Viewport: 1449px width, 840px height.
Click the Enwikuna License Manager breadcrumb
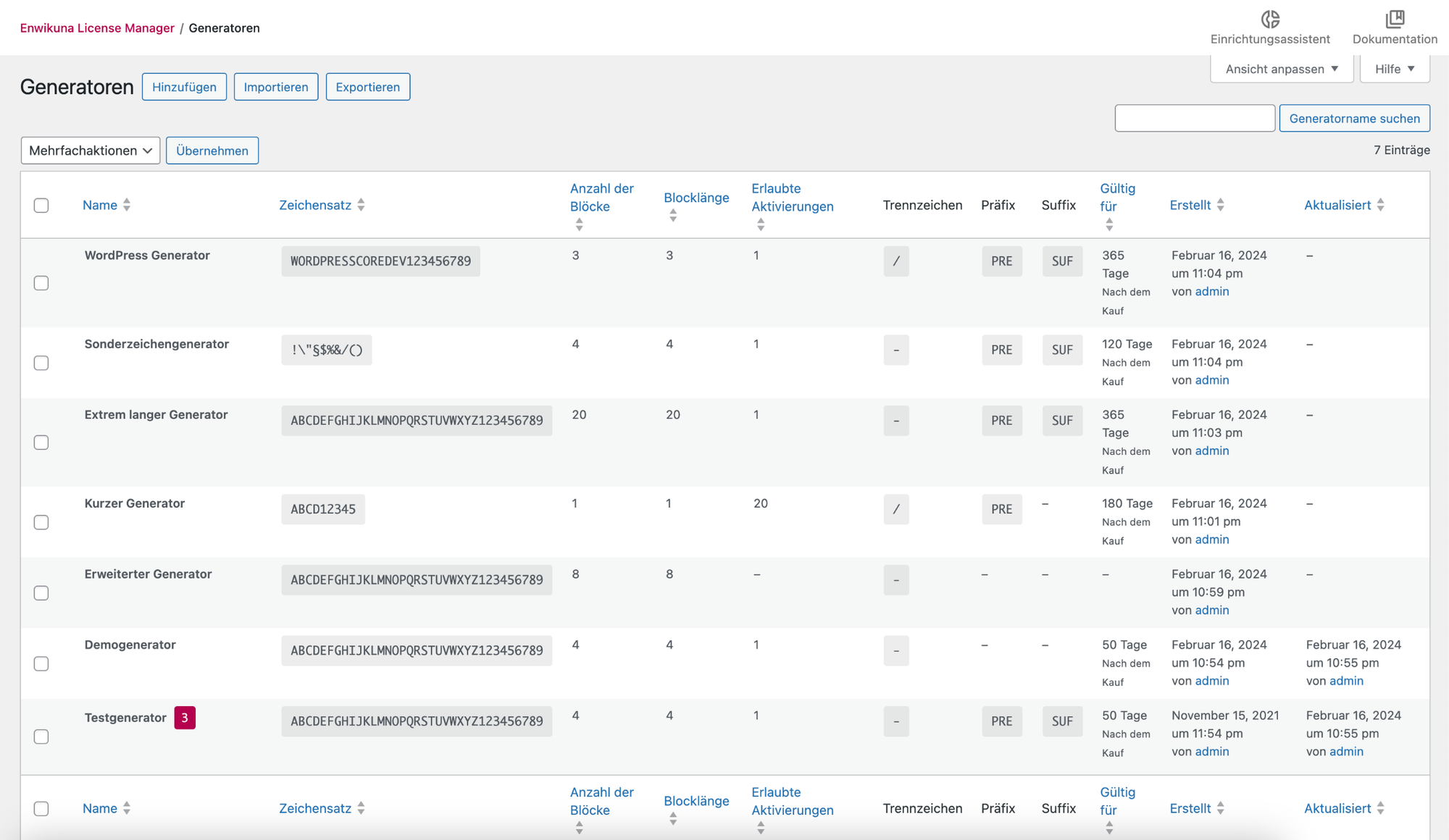pos(97,28)
